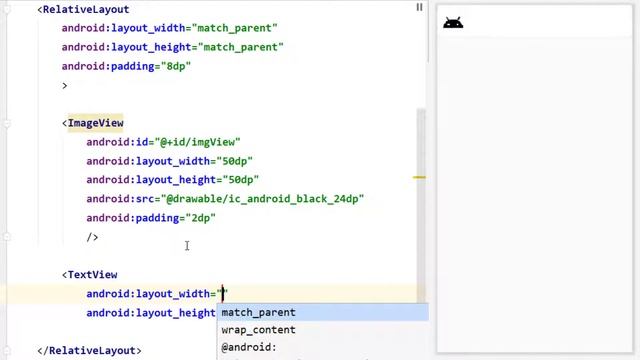The width and height of the screenshot is (640, 360).
Task: Click the "@drawable/ic_android_black_24dp" value
Action: point(262,199)
